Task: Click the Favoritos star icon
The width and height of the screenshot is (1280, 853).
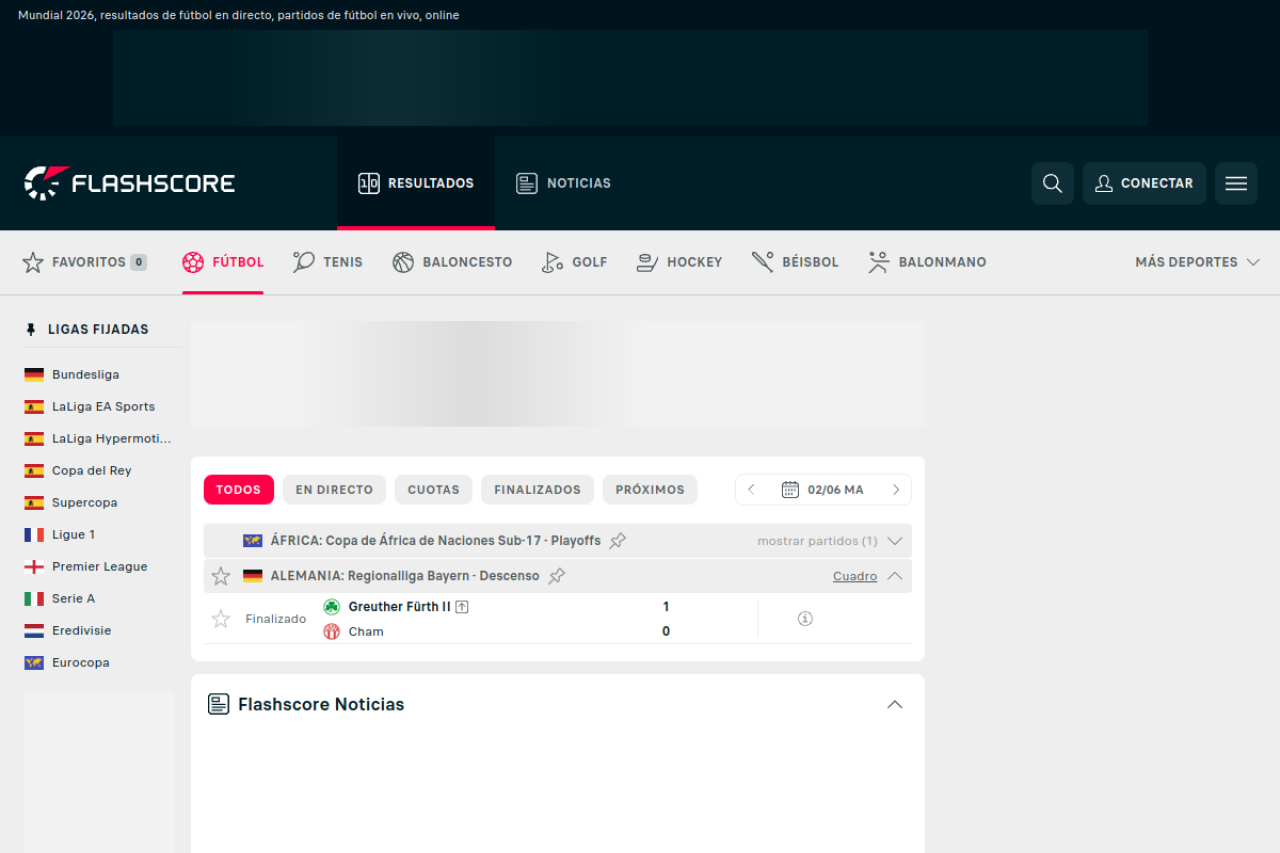Action: point(33,262)
